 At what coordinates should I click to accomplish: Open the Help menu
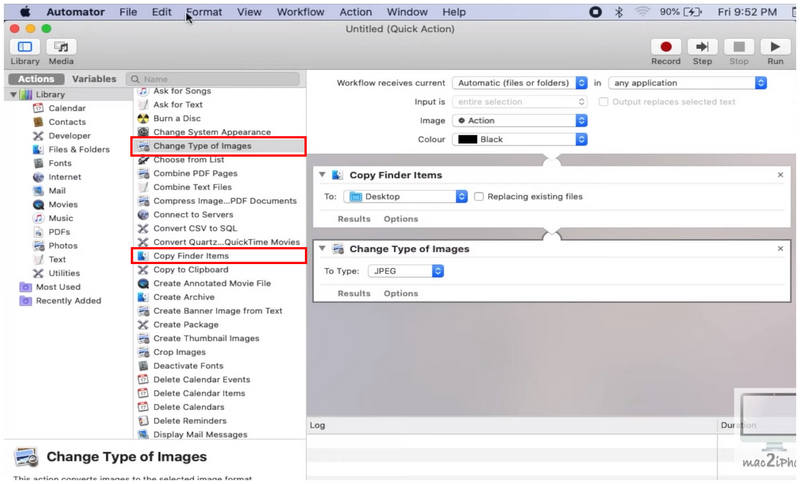click(x=454, y=12)
